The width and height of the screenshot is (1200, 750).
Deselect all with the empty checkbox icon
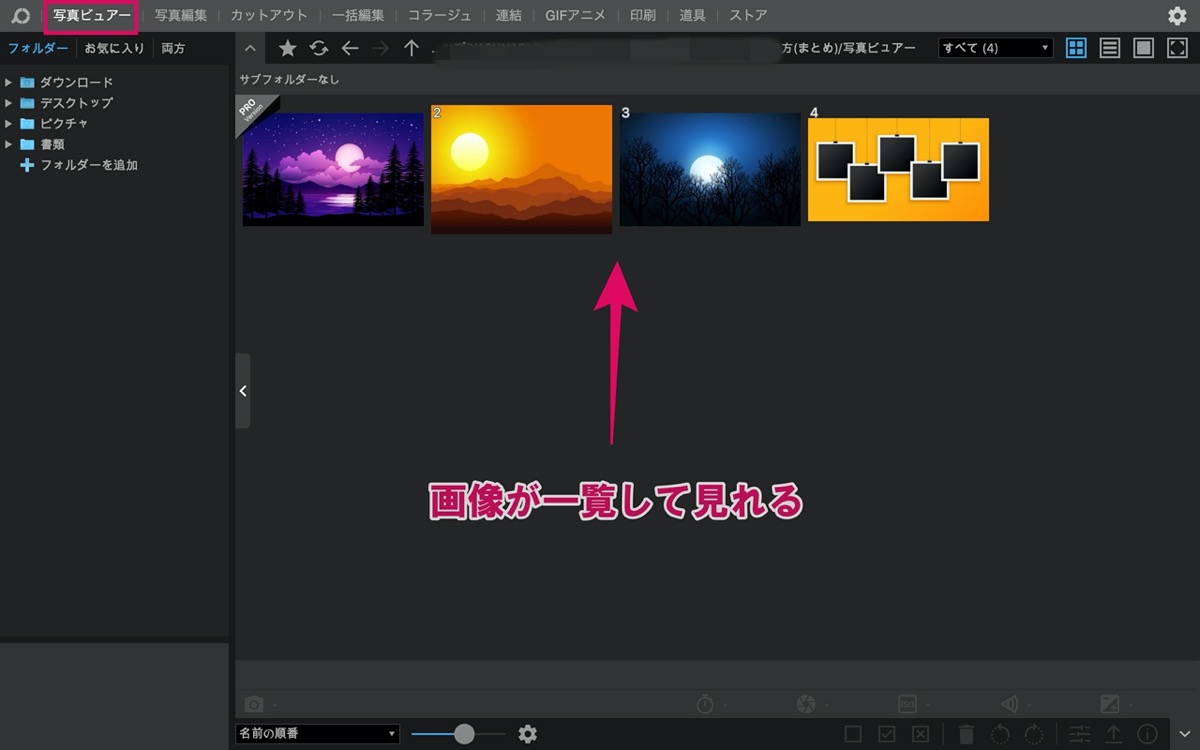click(853, 734)
